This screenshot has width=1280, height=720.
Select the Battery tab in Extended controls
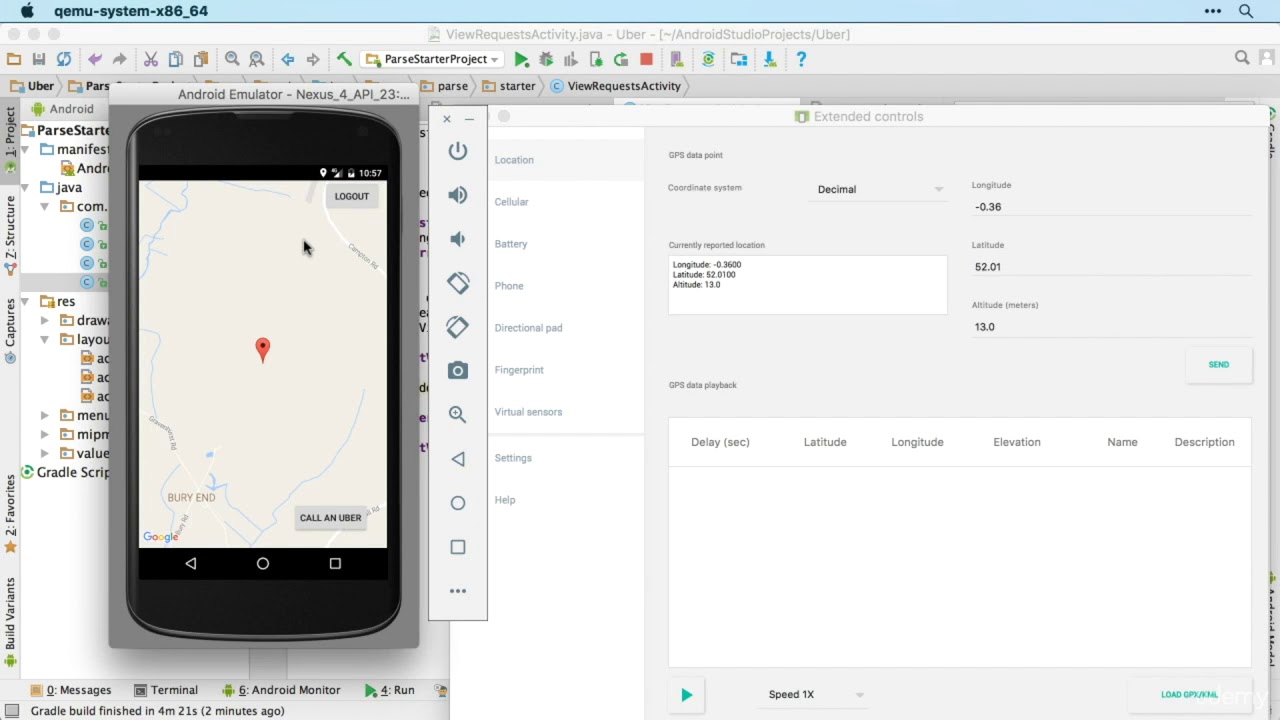click(x=566, y=244)
